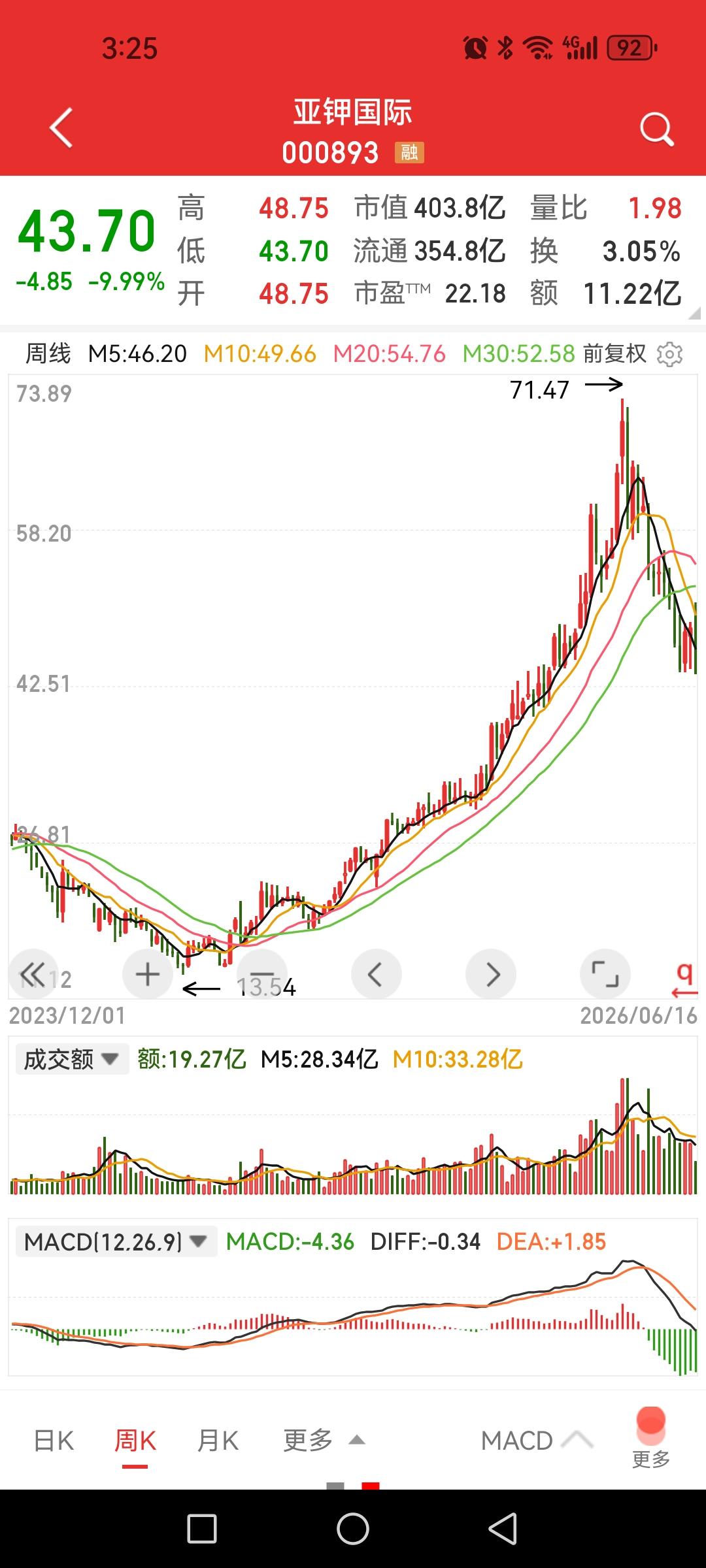
Task: Tap the stock code 000893
Action: [331, 154]
